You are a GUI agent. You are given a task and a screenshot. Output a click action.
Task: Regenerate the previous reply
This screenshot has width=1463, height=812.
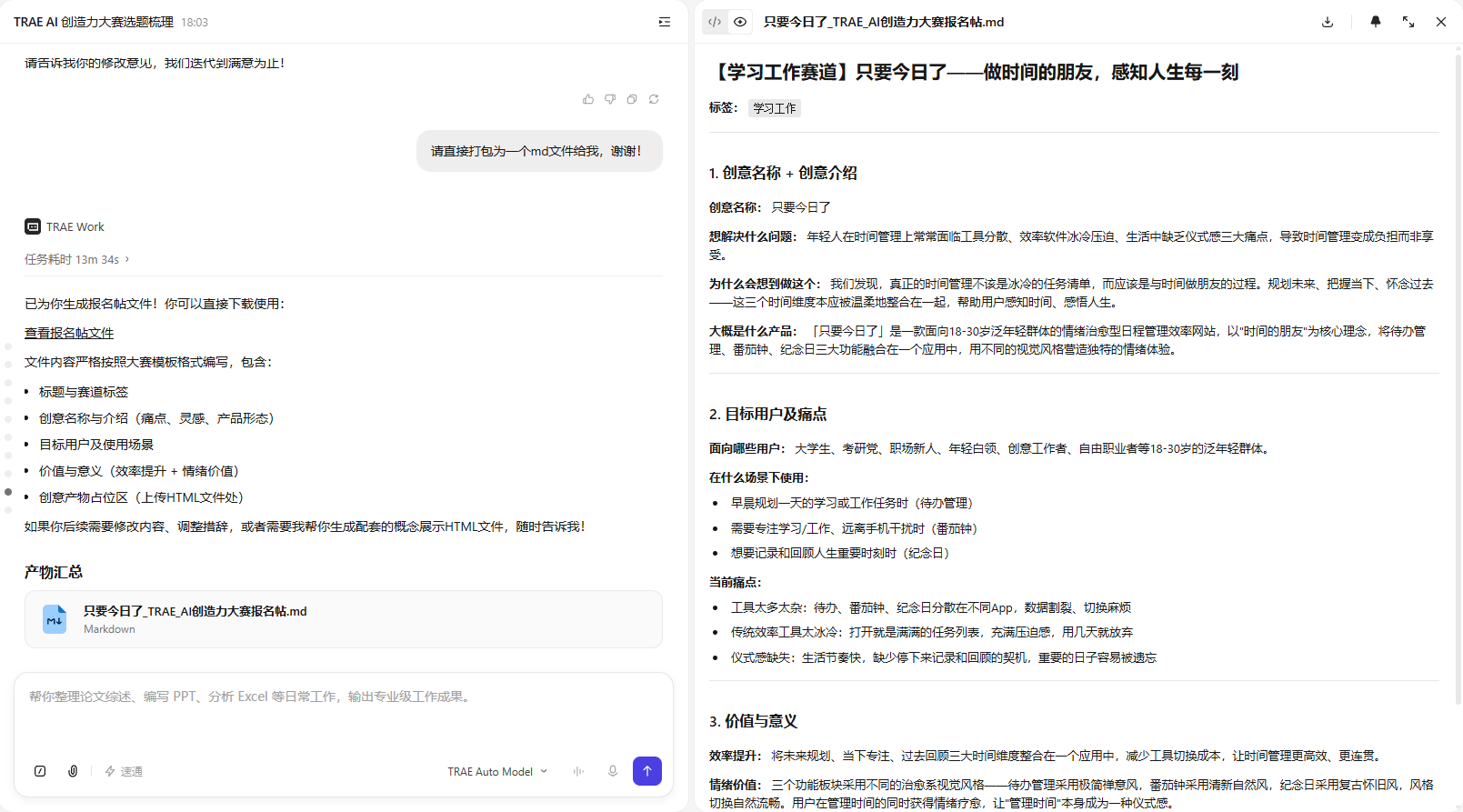click(654, 99)
